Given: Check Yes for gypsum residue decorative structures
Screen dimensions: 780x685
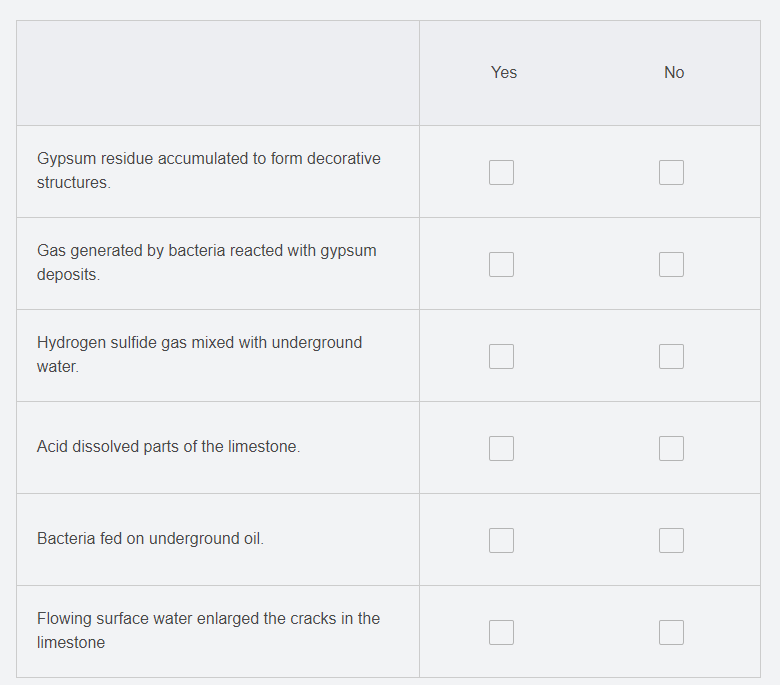Looking at the screenshot, I should [x=501, y=172].
